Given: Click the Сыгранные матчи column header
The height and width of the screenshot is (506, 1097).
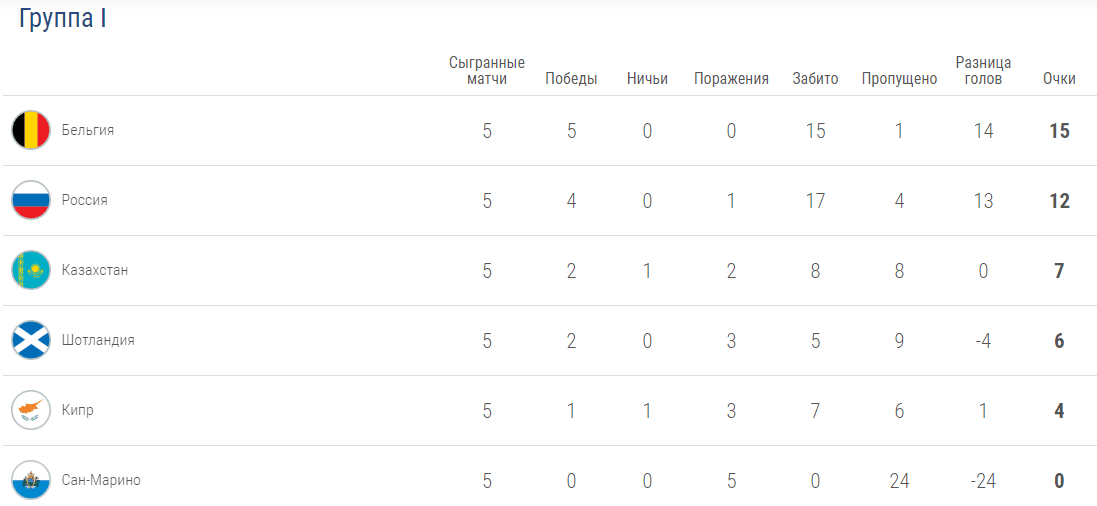Looking at the screenshot, I should click(x=487, y=71).
